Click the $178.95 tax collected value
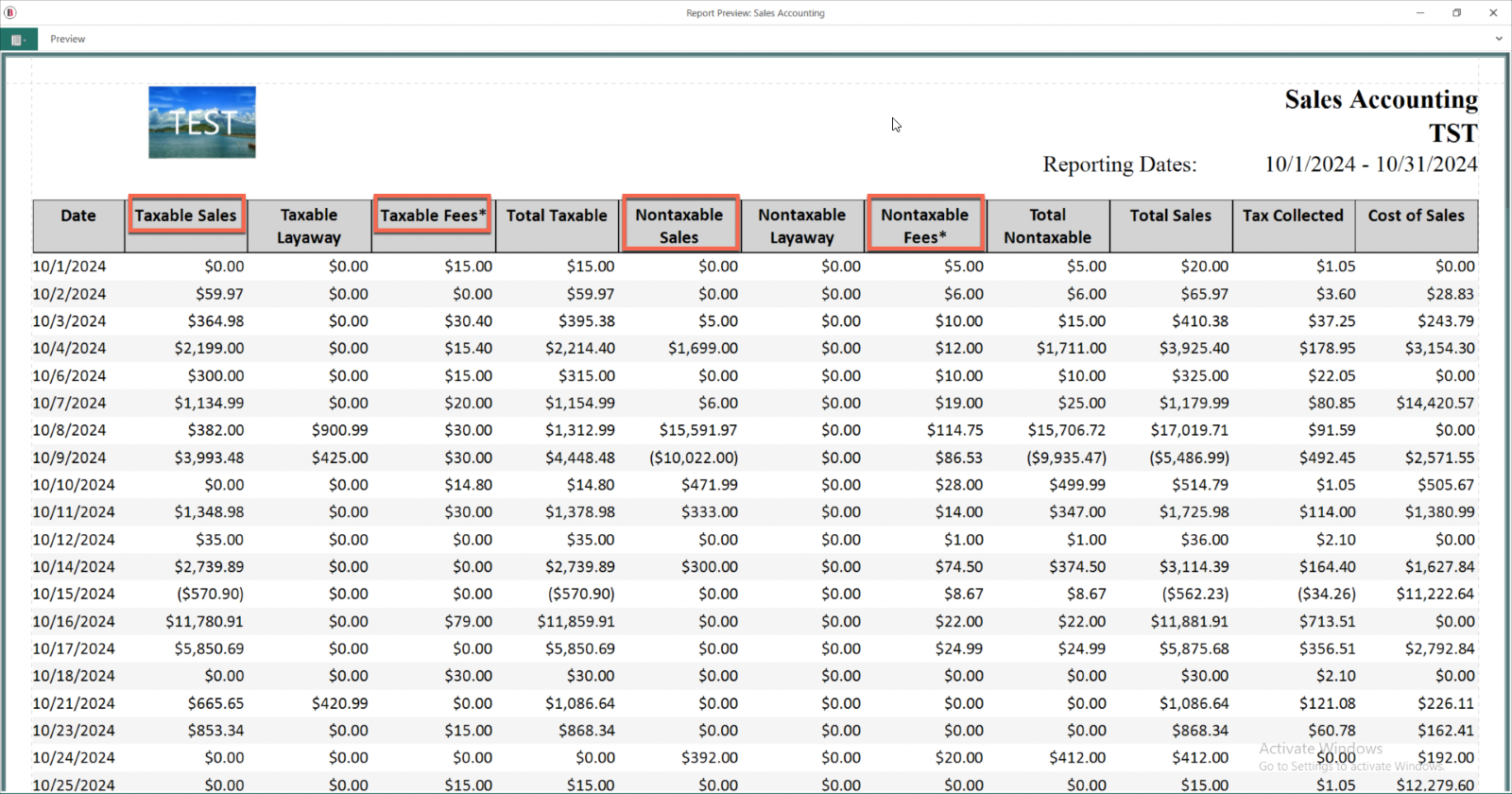 click(x=1327, y=348)
